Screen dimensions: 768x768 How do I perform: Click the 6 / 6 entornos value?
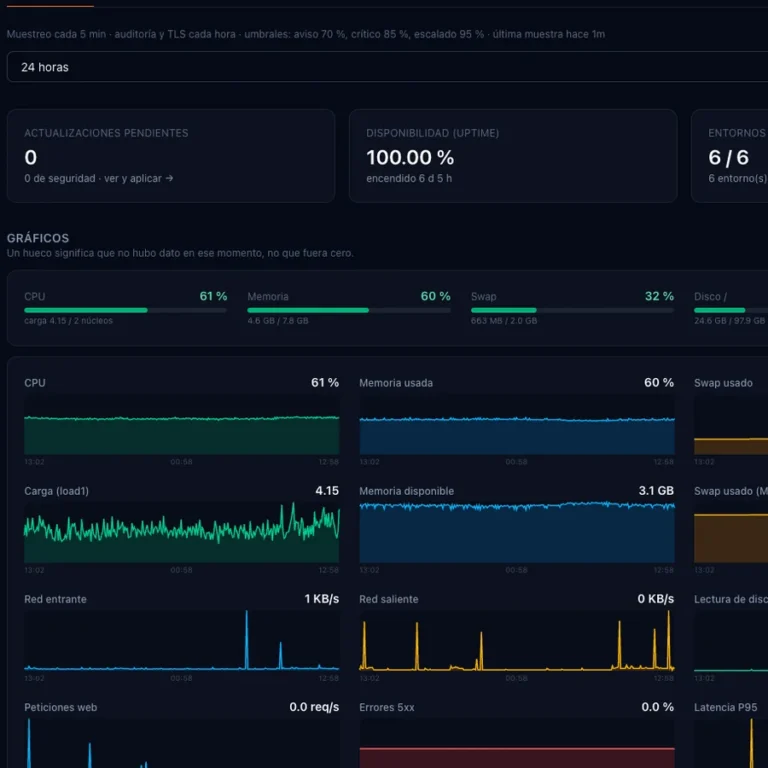pos(728,157)
